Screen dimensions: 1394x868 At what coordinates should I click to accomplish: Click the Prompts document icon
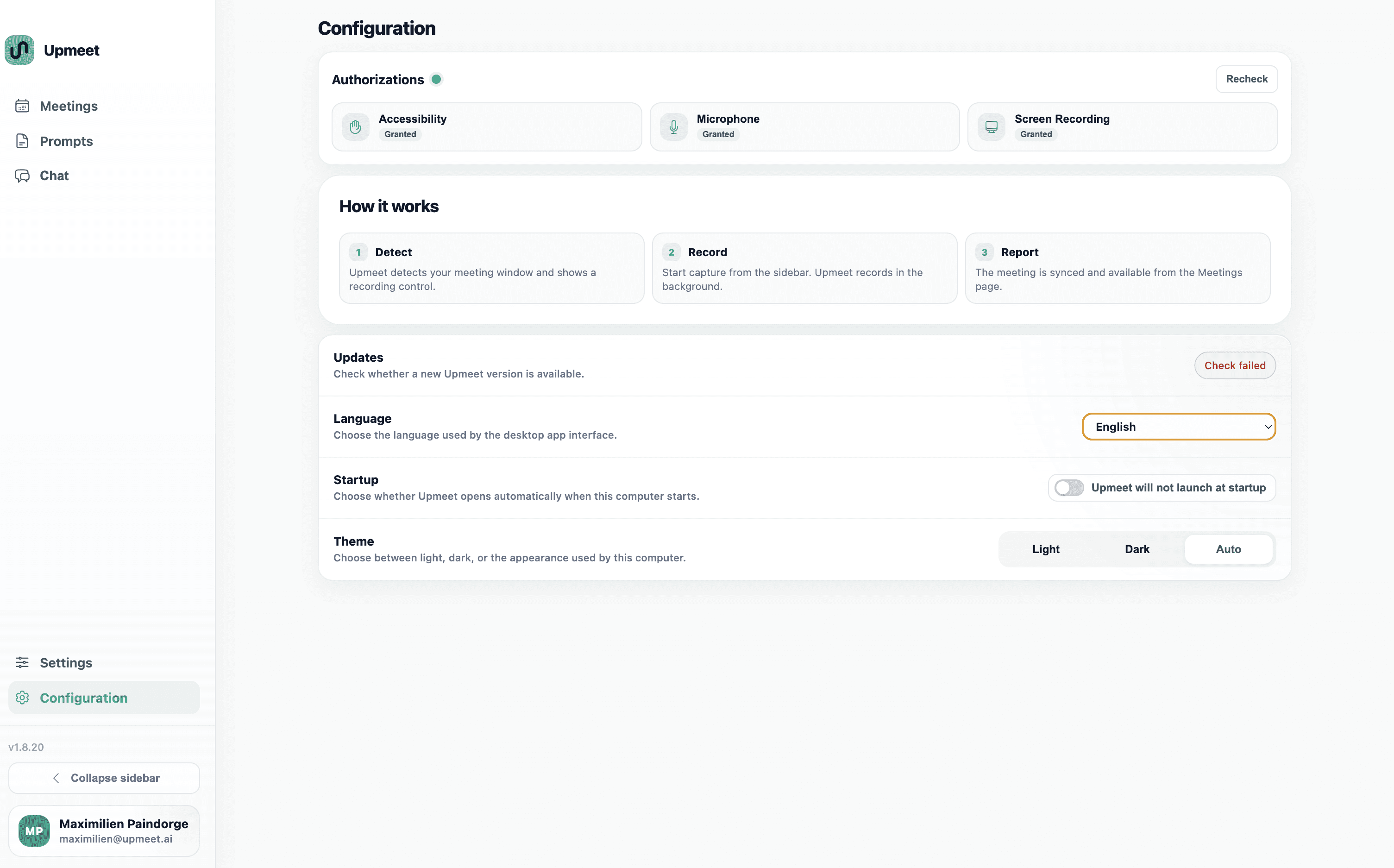coord(22,141)
